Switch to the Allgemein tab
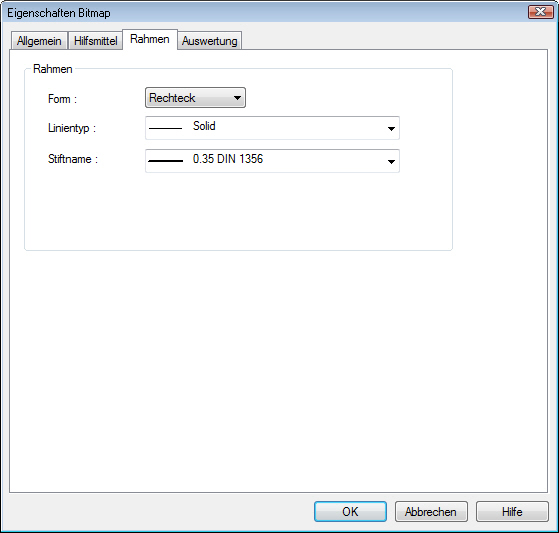 click(39, 41)
